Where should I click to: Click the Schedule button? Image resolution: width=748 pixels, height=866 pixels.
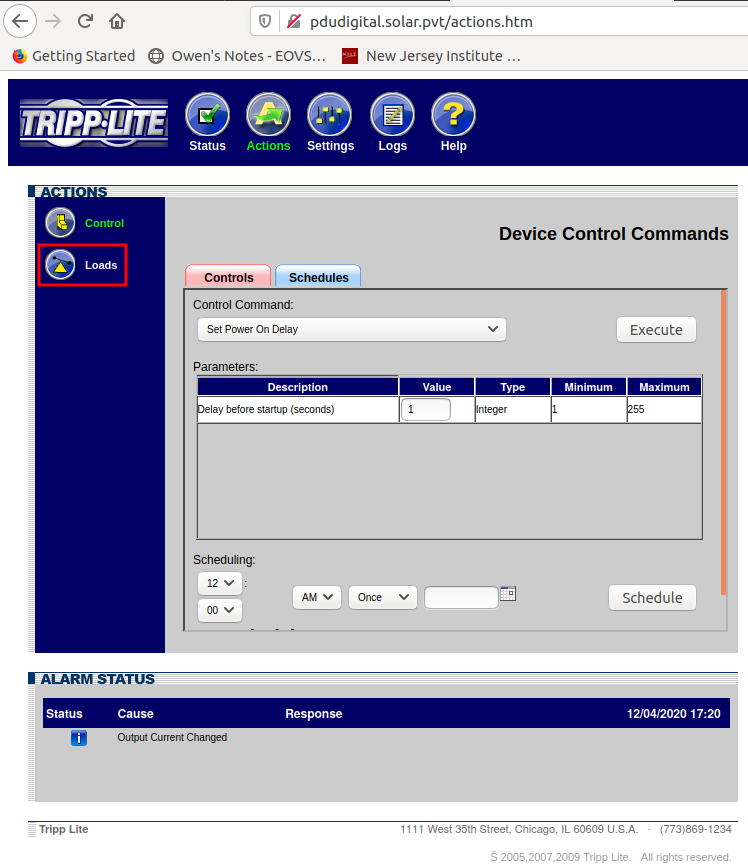652,598
